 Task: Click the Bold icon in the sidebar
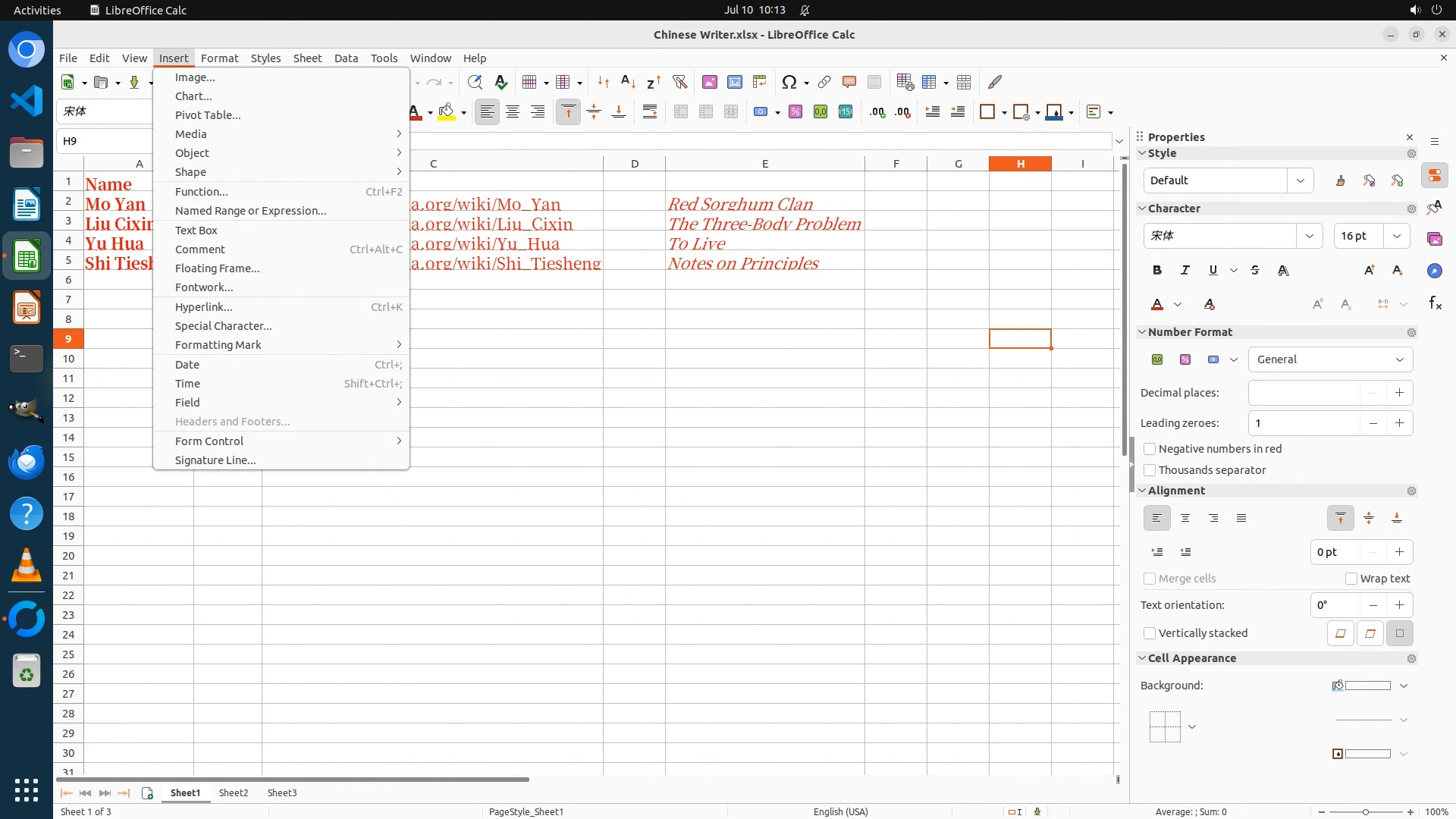click(x=1157, y=270)
